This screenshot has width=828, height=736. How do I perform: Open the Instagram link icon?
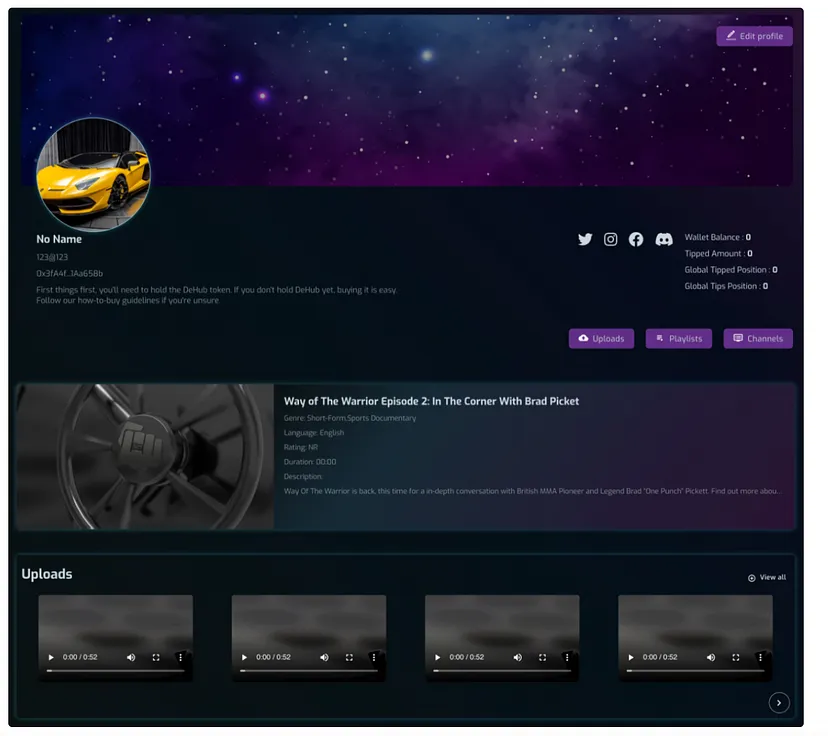(610, 239)
